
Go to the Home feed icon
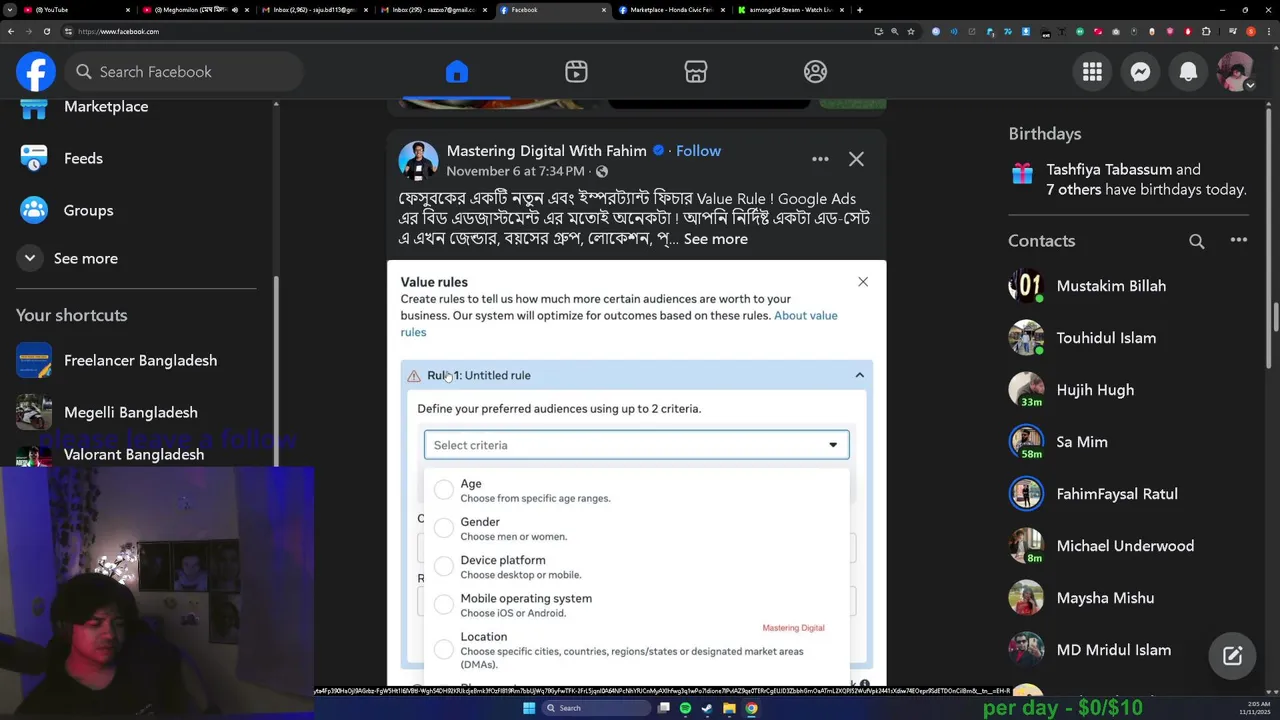point(457,72)
